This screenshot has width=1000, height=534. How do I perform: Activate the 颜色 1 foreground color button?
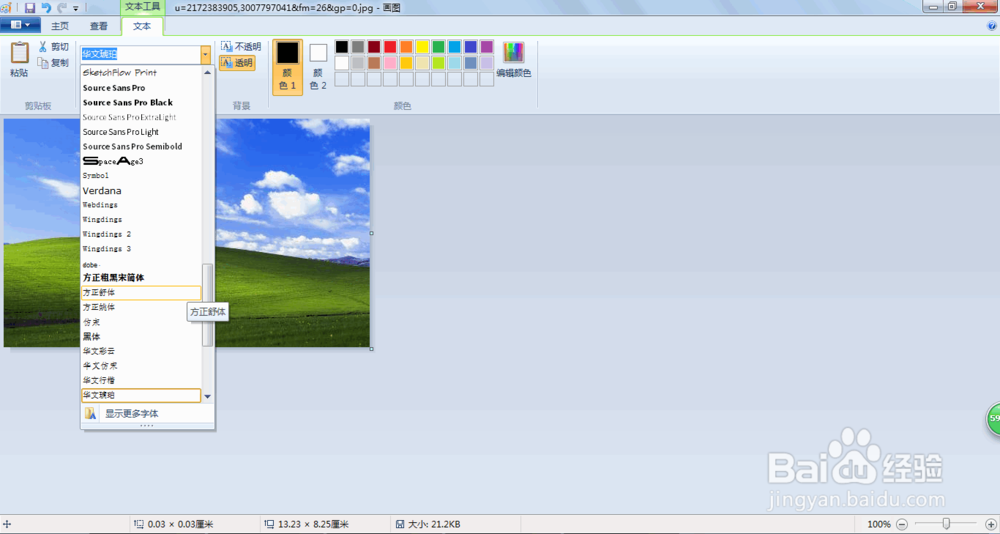(288, 67)
